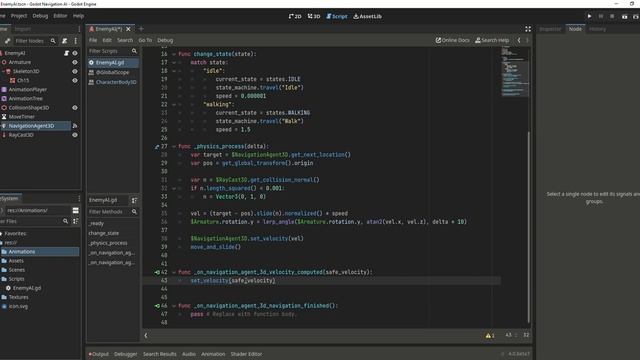This screenshot has height=360, width=640.
Task: Toggle visibility of EnemyAI root node
Action: click(x=75, y=53)
